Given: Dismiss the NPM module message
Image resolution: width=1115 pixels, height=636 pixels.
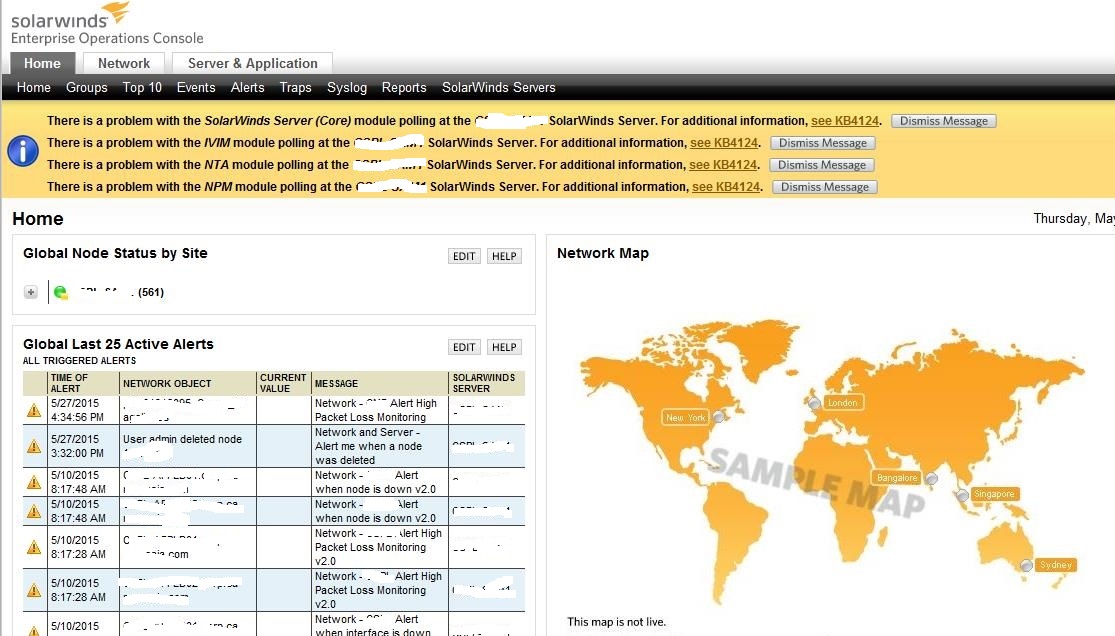Looking at the screenshot, I should pyautogui.click(x=825, y=187).
